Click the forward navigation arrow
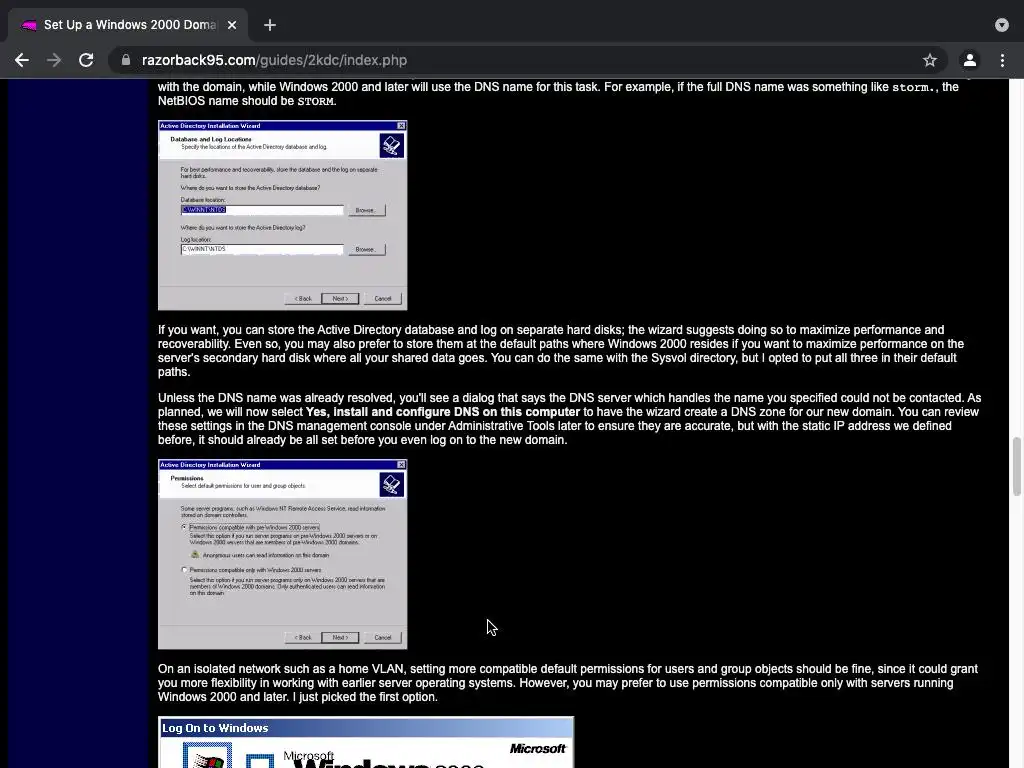Image resolution: width=1024 pixels, height=768 pixels. (54, 60)
